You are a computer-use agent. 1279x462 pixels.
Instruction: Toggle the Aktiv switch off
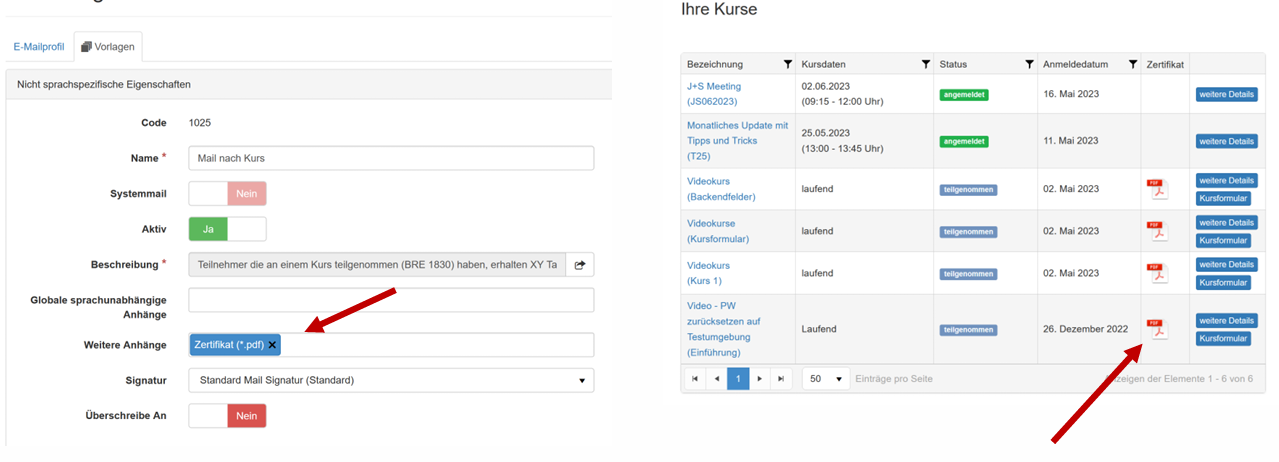pyautogui.click(x=227, y=229)
